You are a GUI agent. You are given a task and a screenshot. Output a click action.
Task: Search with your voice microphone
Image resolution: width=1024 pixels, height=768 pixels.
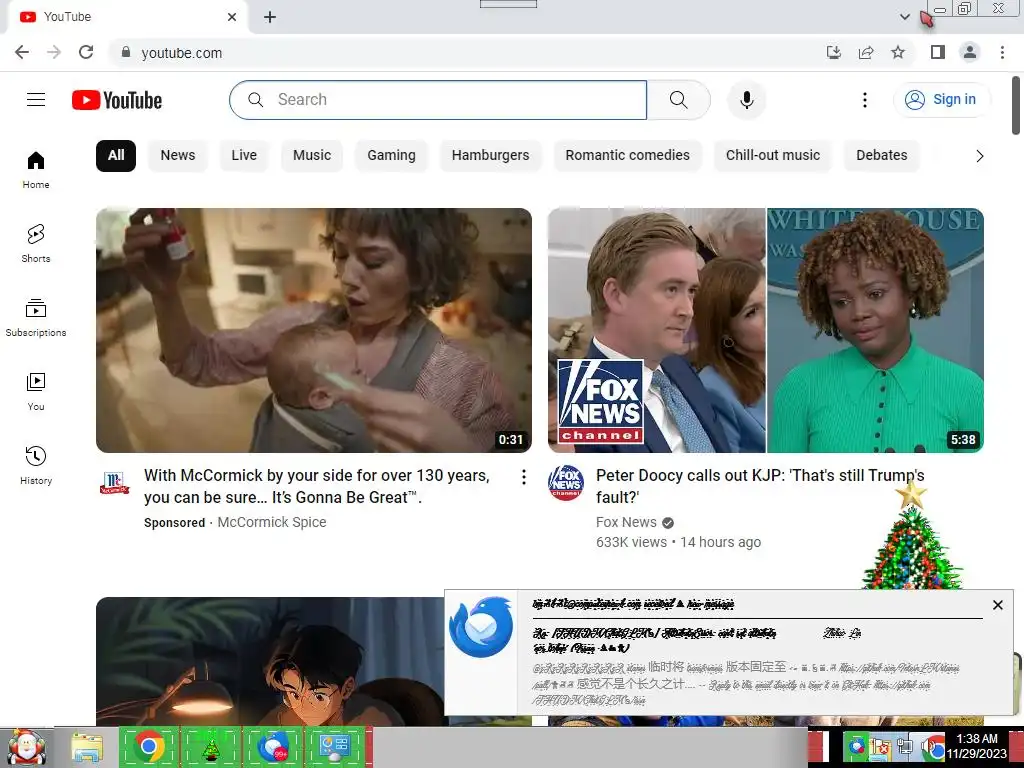[x=746, y=100]
